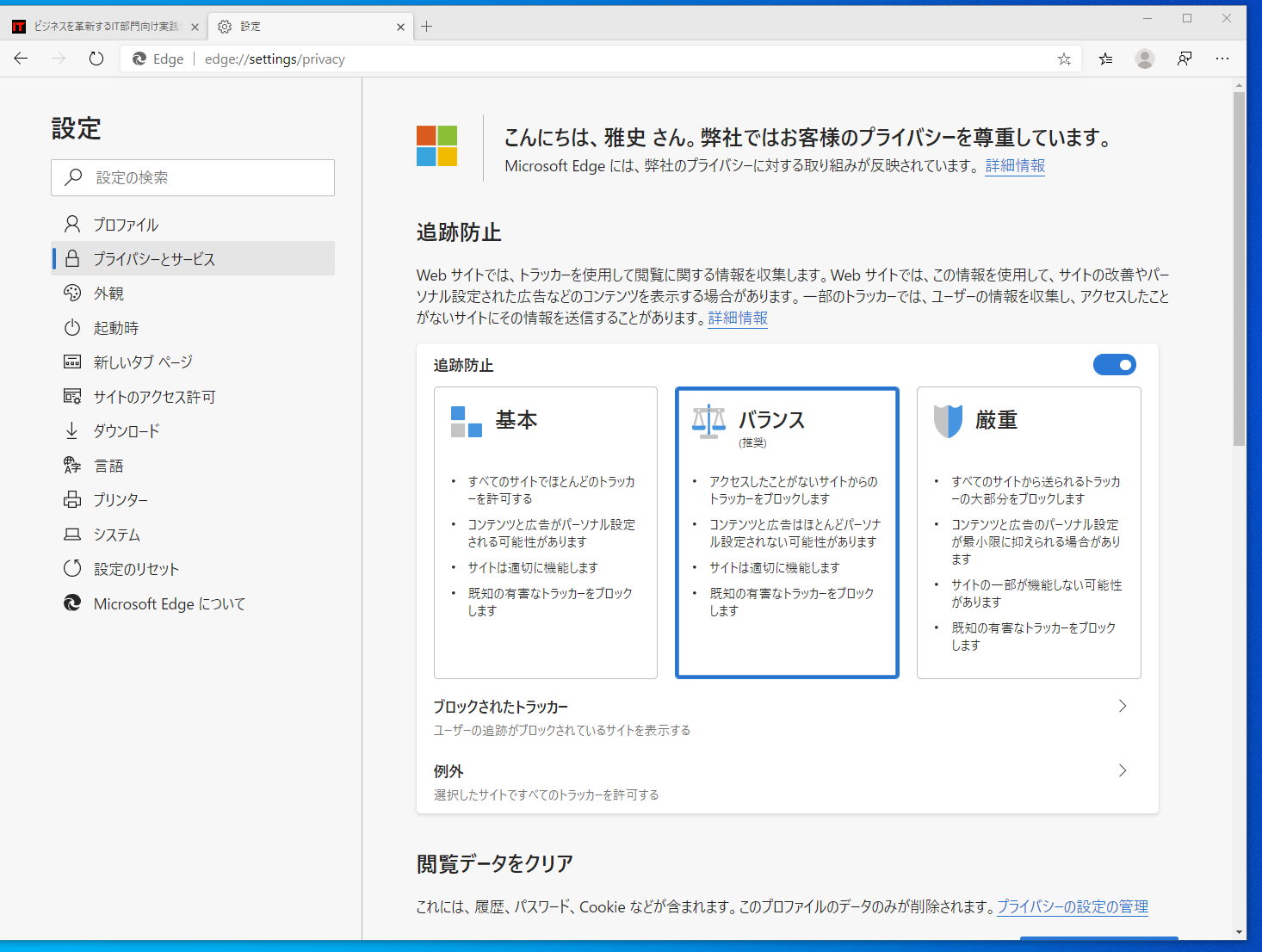Viewport: 1262px width, 952px height.
Task: Click the vertical scrollbar thumb
Action: (x=1239, y=269)
